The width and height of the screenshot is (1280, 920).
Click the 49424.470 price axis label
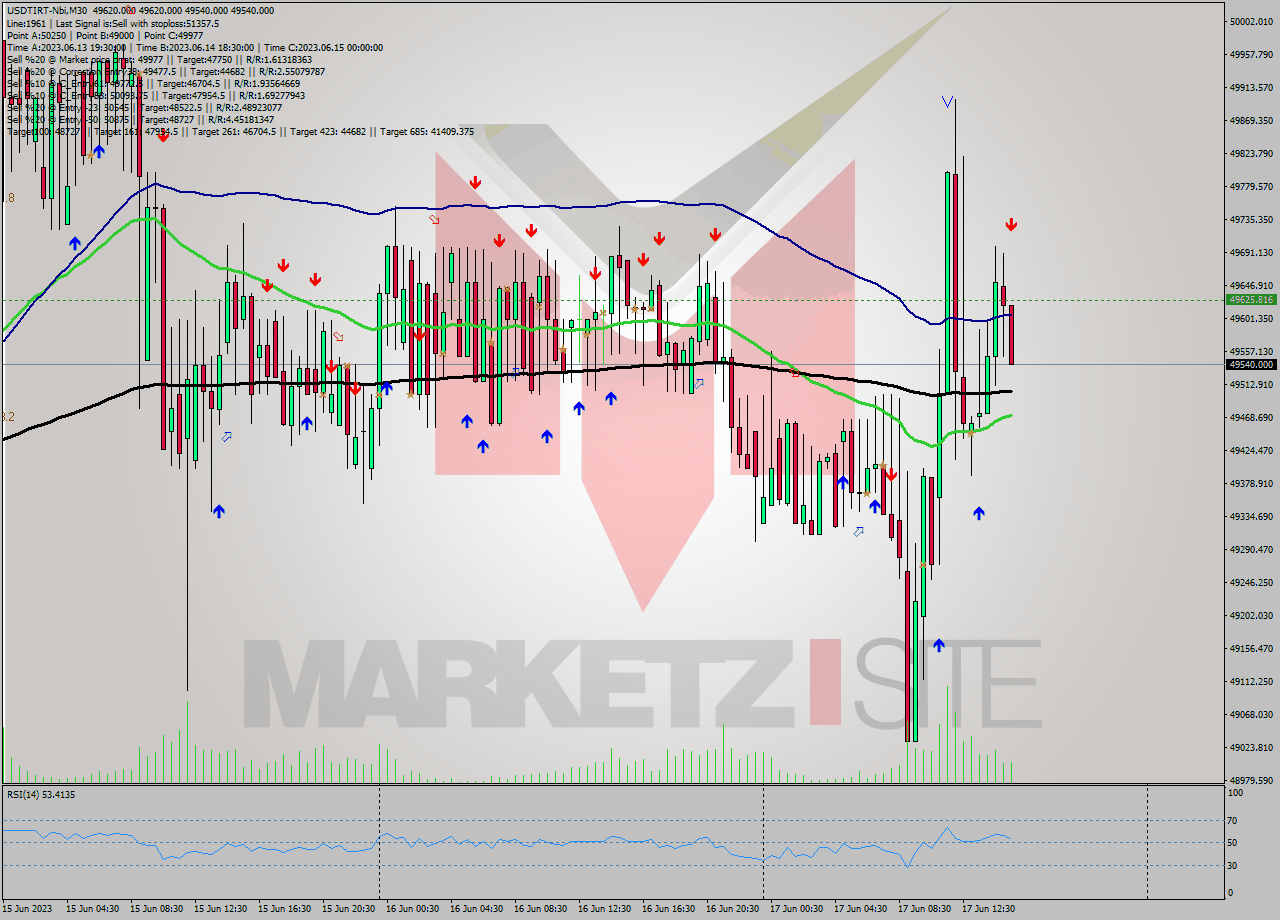(x=1253, y=450)
